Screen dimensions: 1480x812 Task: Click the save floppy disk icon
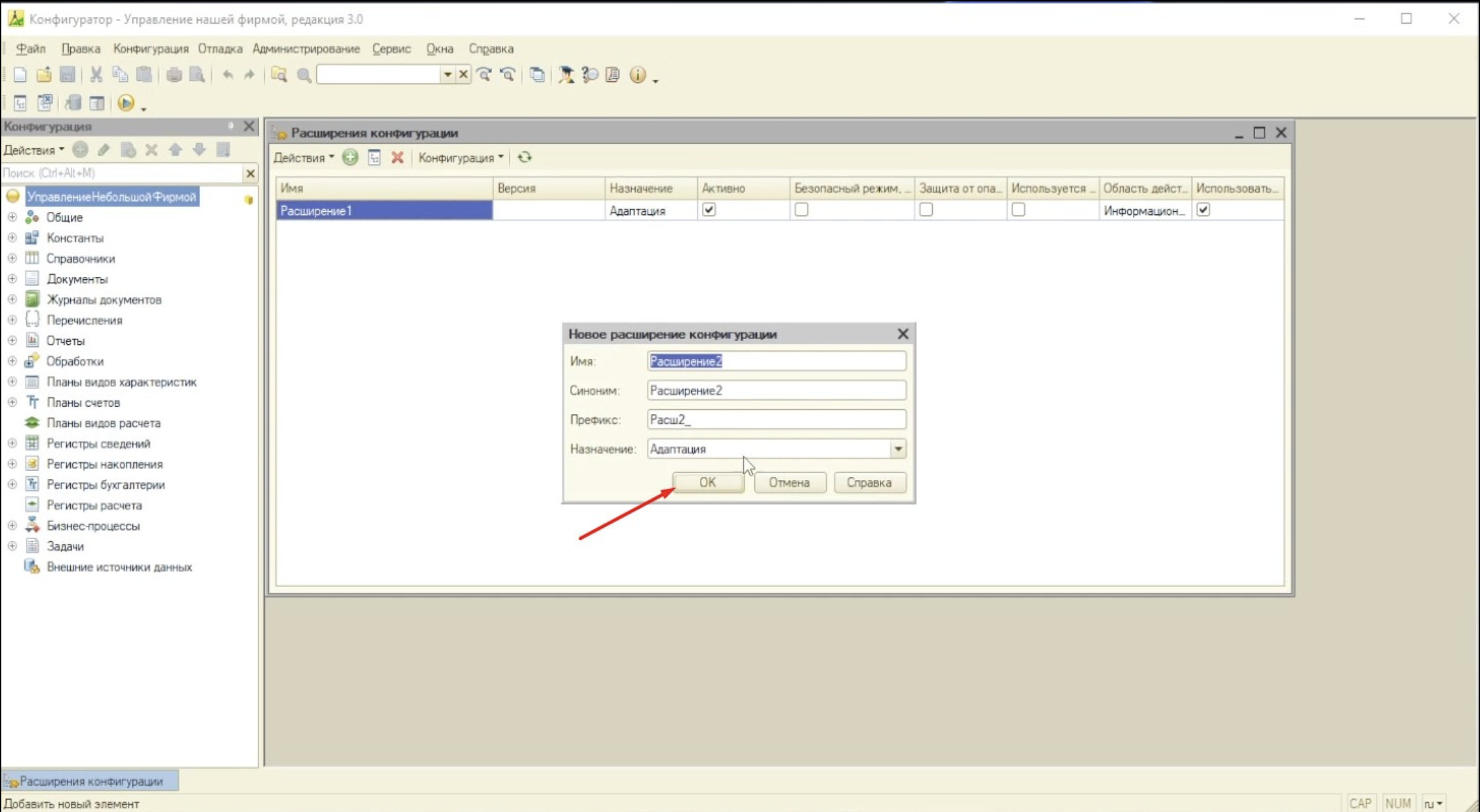coord(67,75)
